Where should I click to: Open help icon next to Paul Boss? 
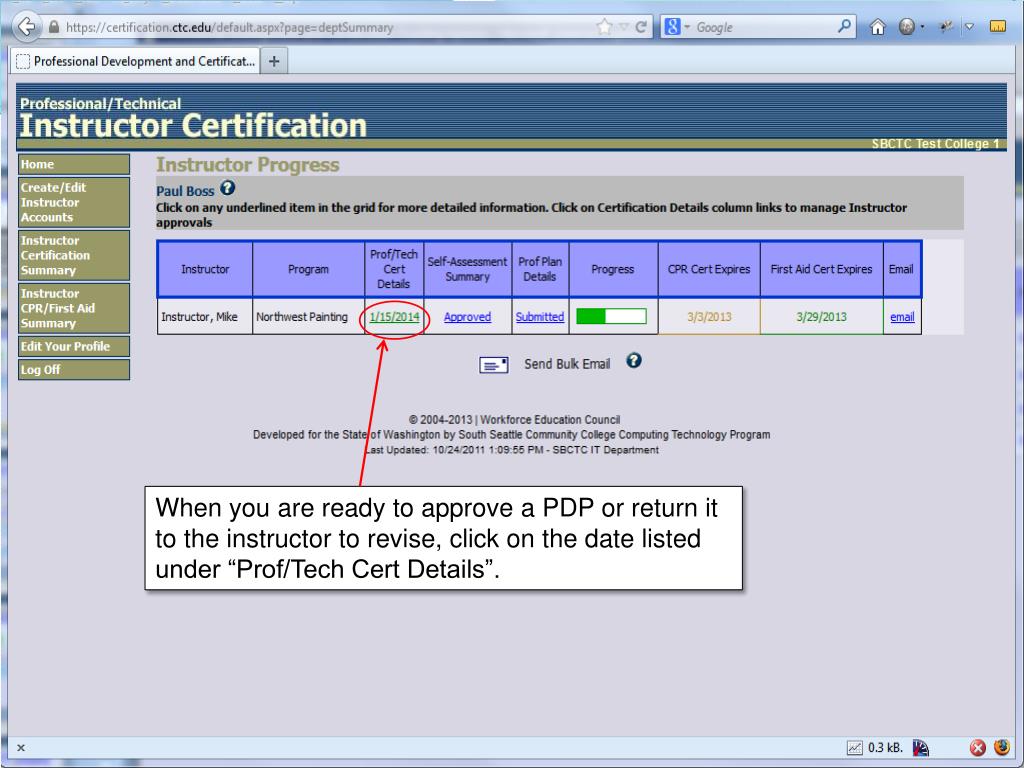[x=227, y=188]
